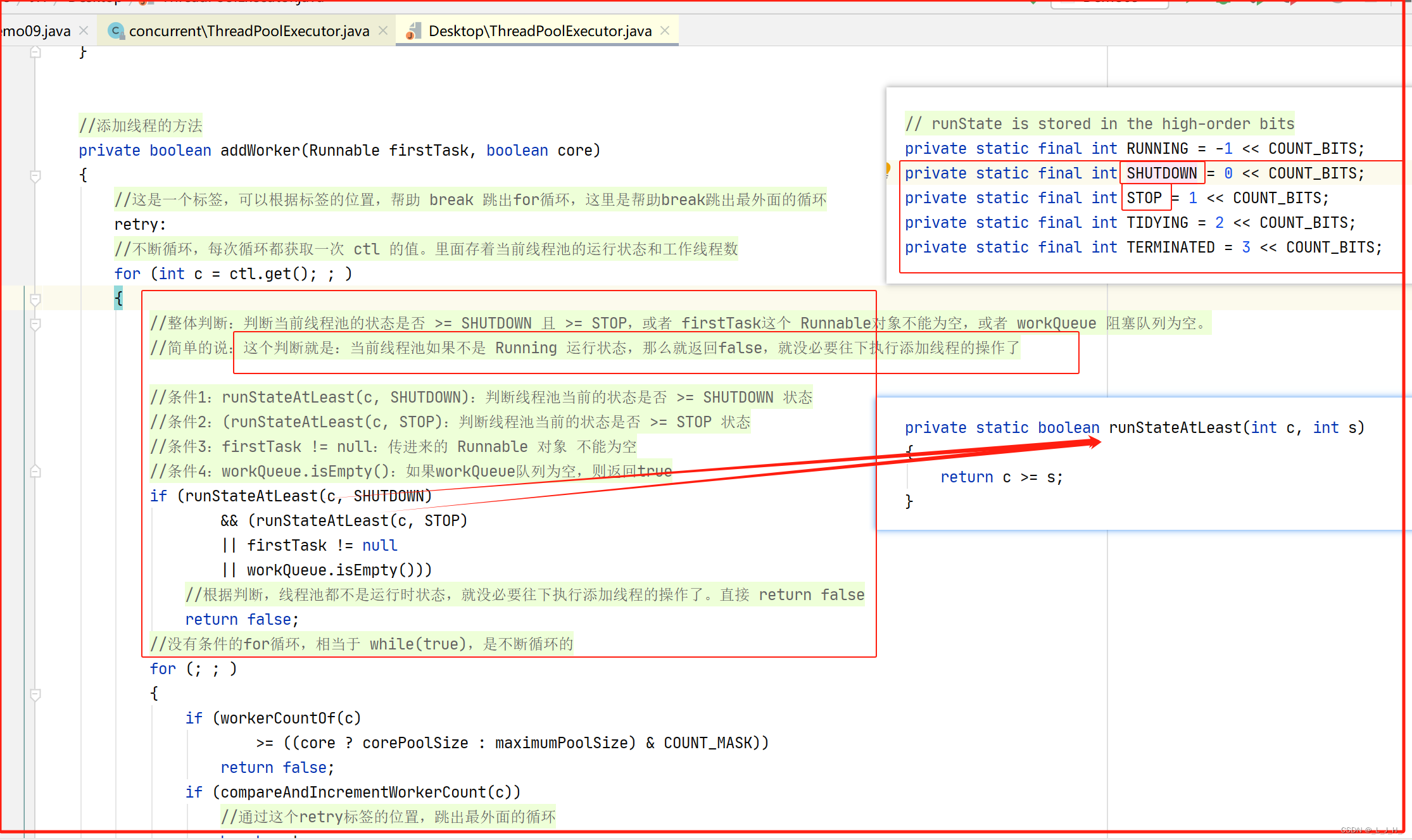The width and height of the screenshot is (1412, 840).
Task: Click the //条件1 comment line
Action: click(x=481, y=398)
